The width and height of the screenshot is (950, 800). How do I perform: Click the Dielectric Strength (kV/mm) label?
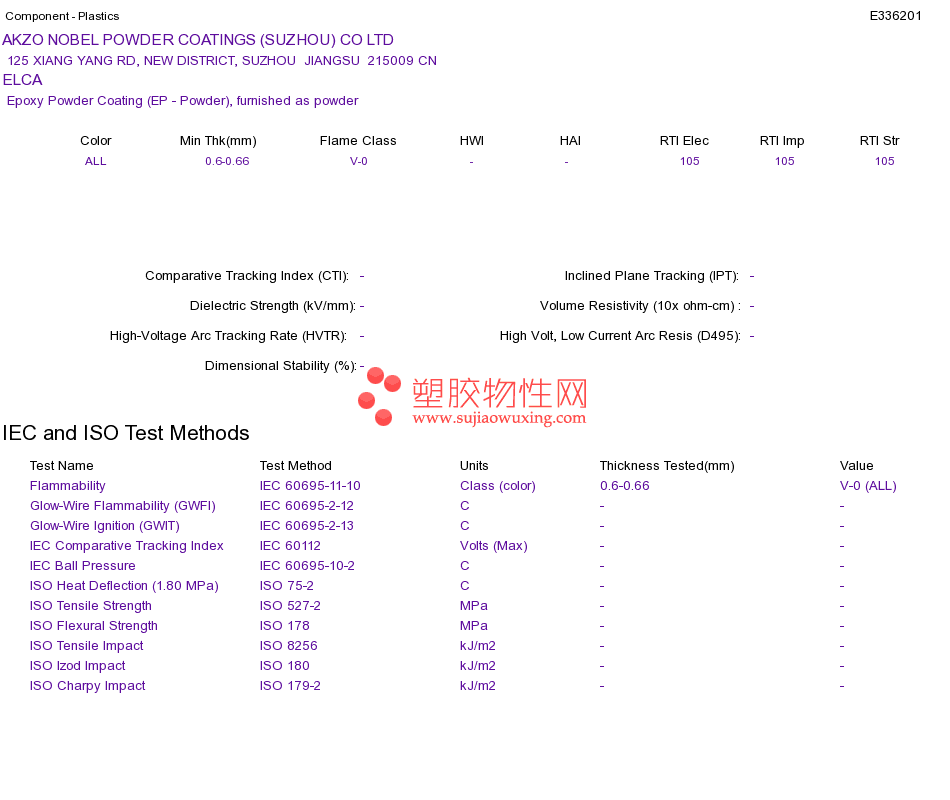pyautogui.click(x=273, y=305)
